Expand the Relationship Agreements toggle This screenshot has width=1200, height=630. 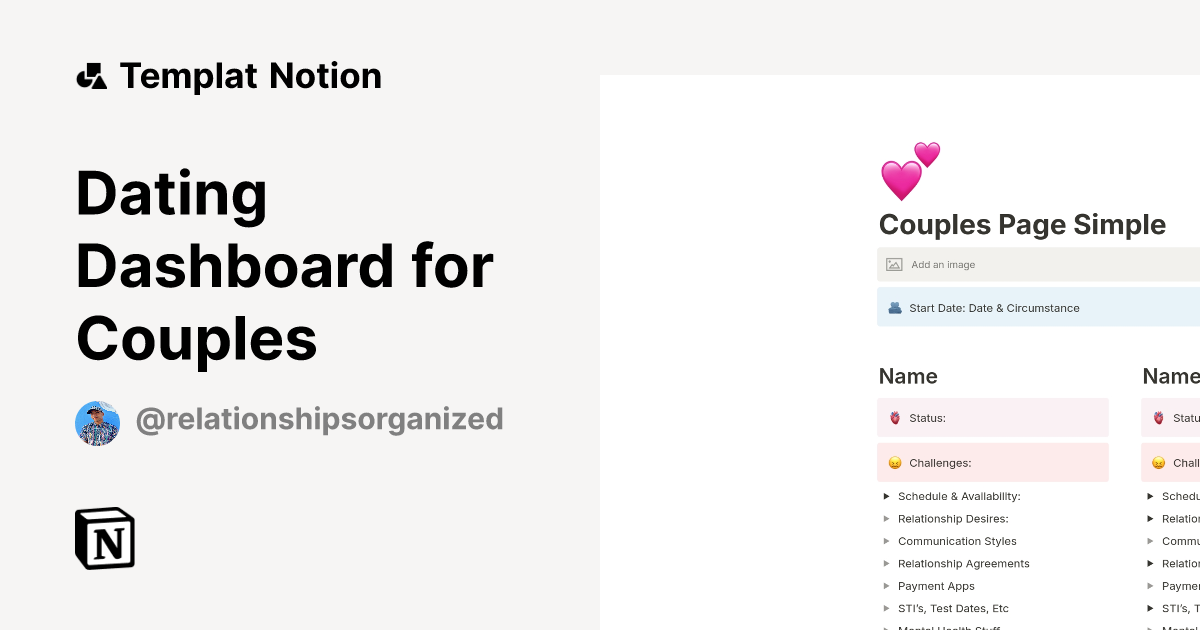[886, 563]
